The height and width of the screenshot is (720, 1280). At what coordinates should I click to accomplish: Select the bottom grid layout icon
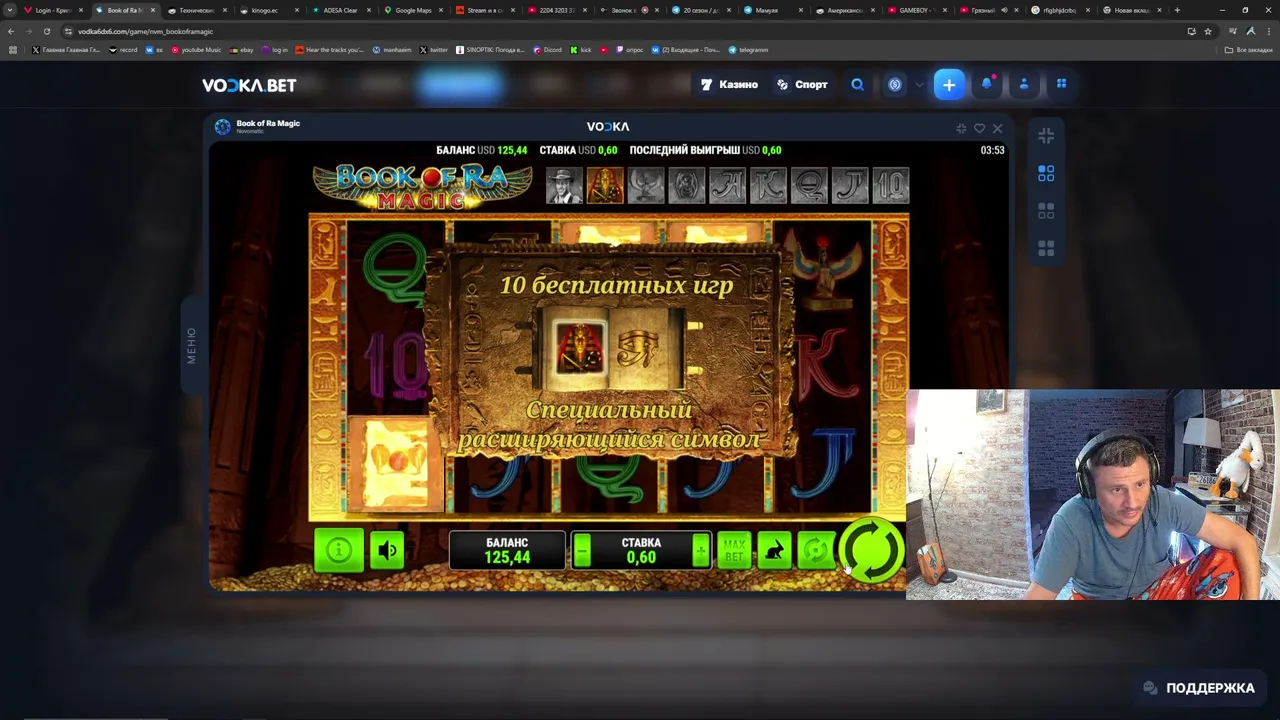click(x=1046, y=248)
